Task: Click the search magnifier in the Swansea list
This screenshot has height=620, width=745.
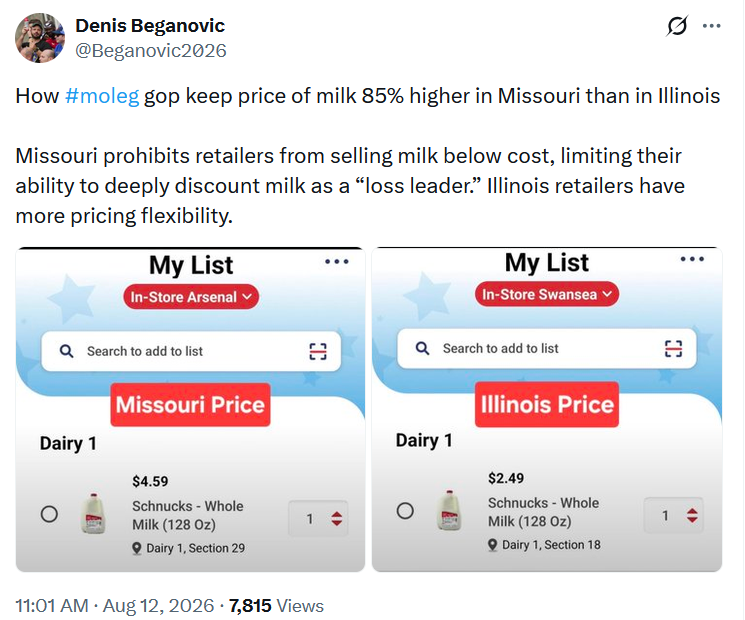Action: pyautogui.click(x=422, y=348)
